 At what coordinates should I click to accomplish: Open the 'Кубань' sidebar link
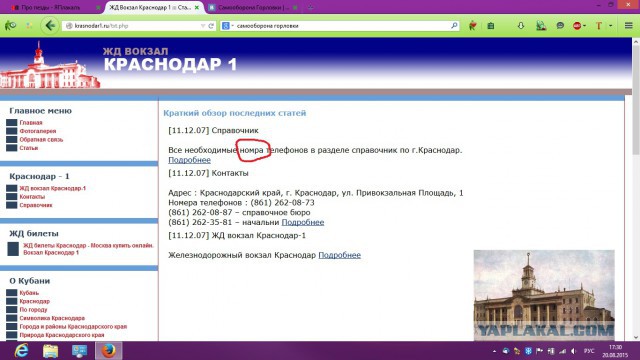pyautogui.click(x=29, y=293)
